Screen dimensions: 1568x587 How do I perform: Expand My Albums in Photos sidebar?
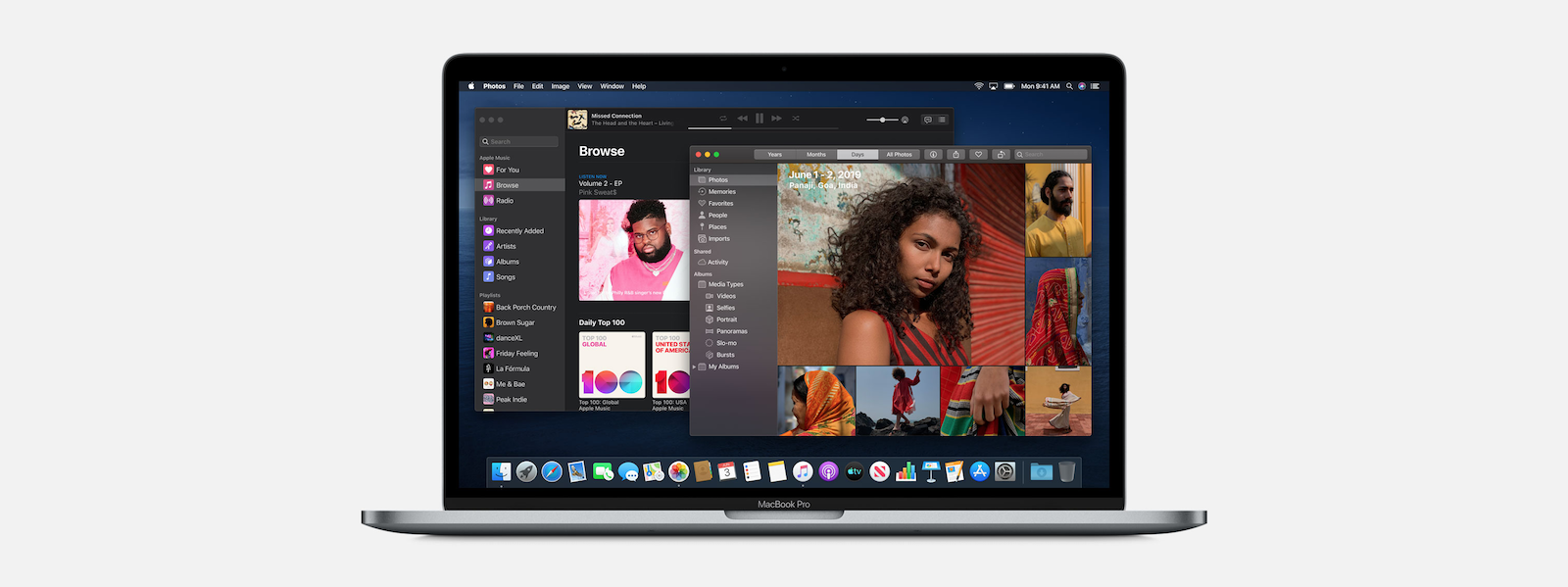tap(695, 367)
